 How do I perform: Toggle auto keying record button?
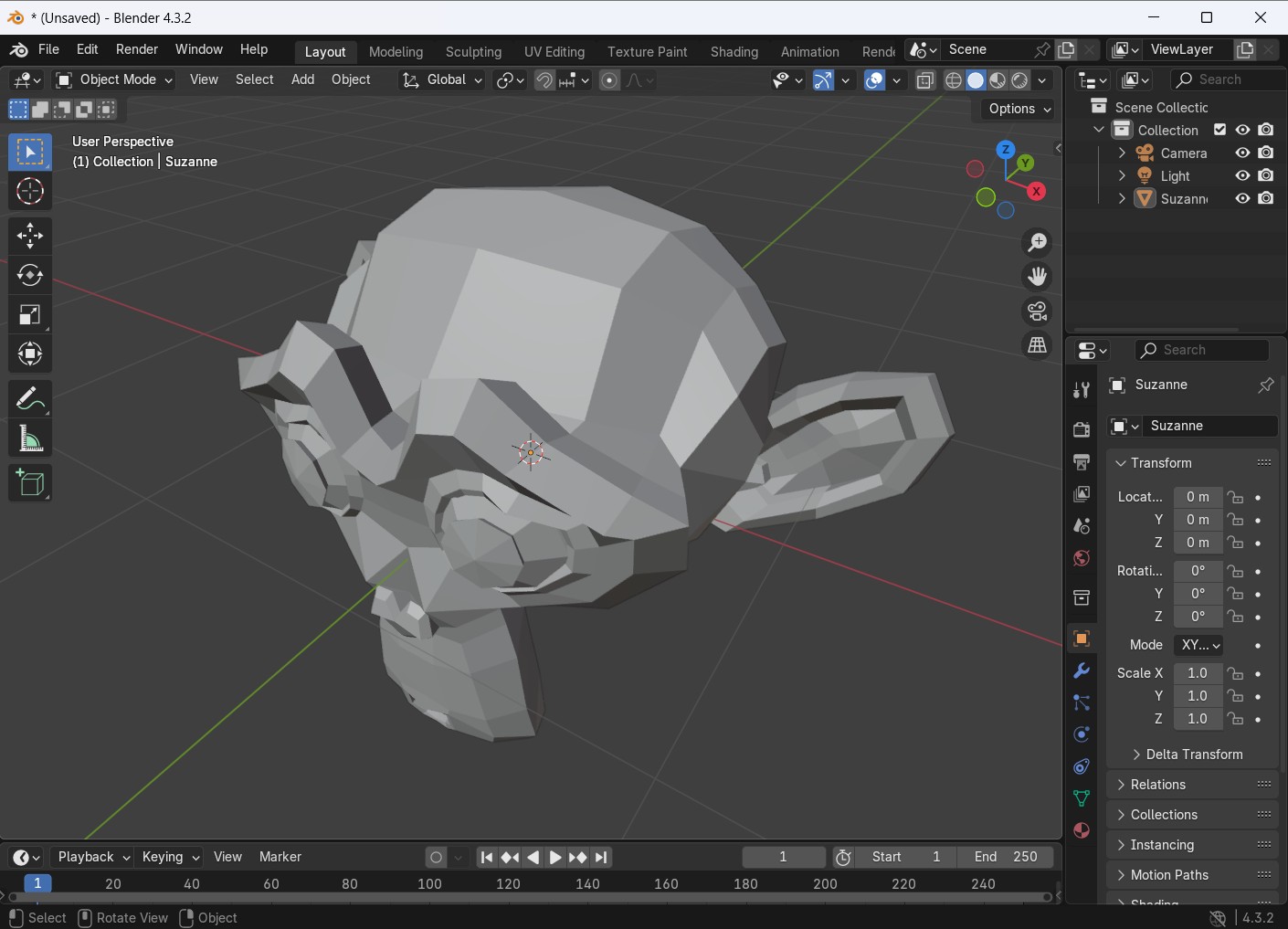click(436, 857)
